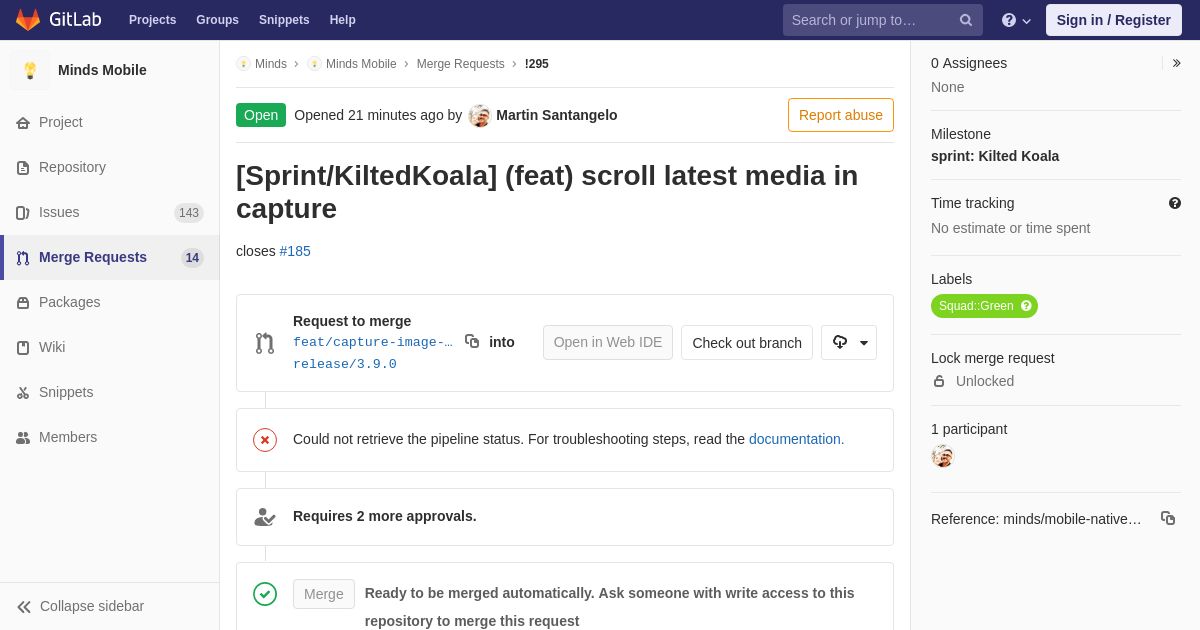Click the Report abuse button
Screen dimensions: 1200x630
[840, 115]
